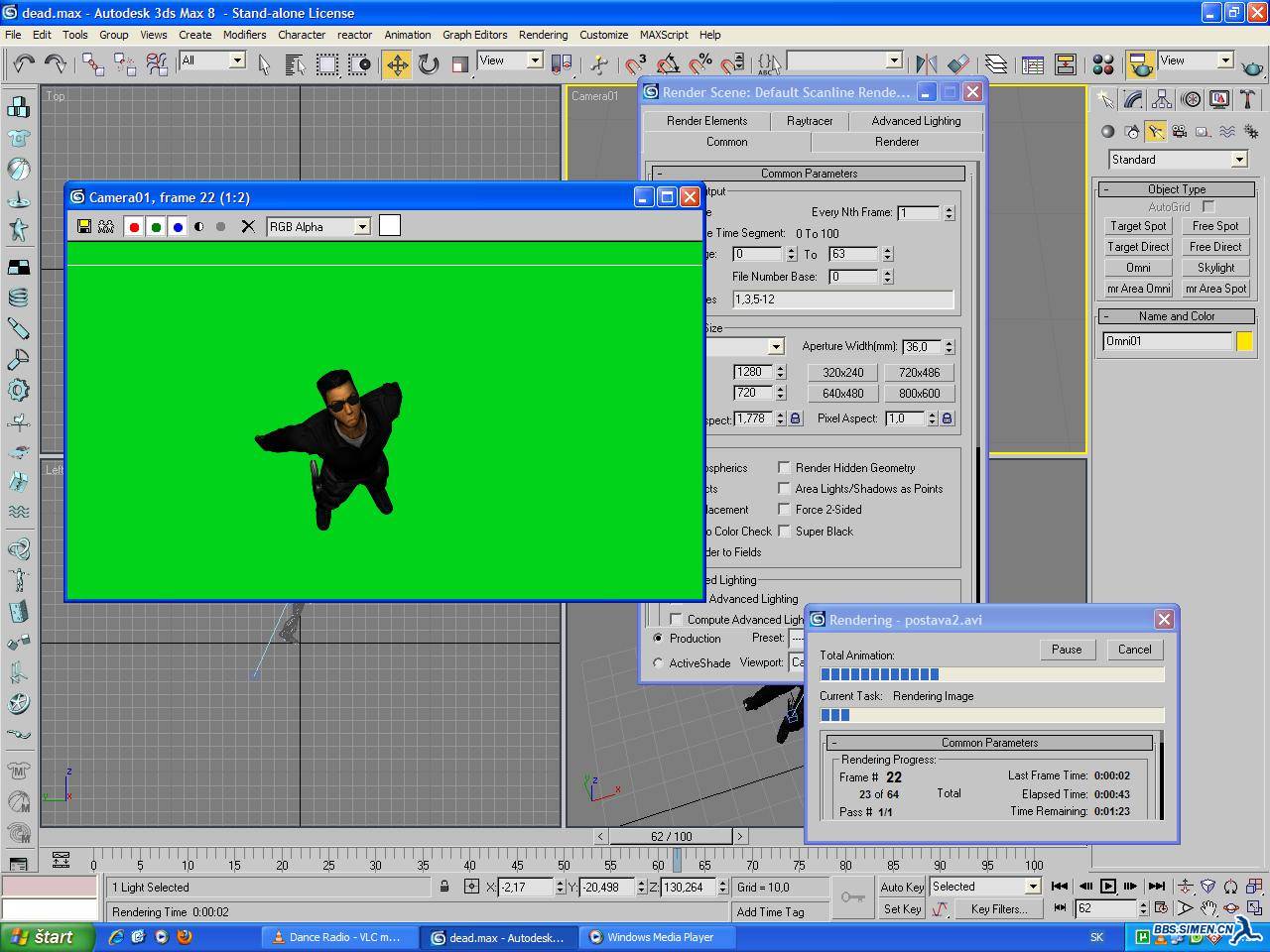Clear the image with the X icon

[248, 227]
